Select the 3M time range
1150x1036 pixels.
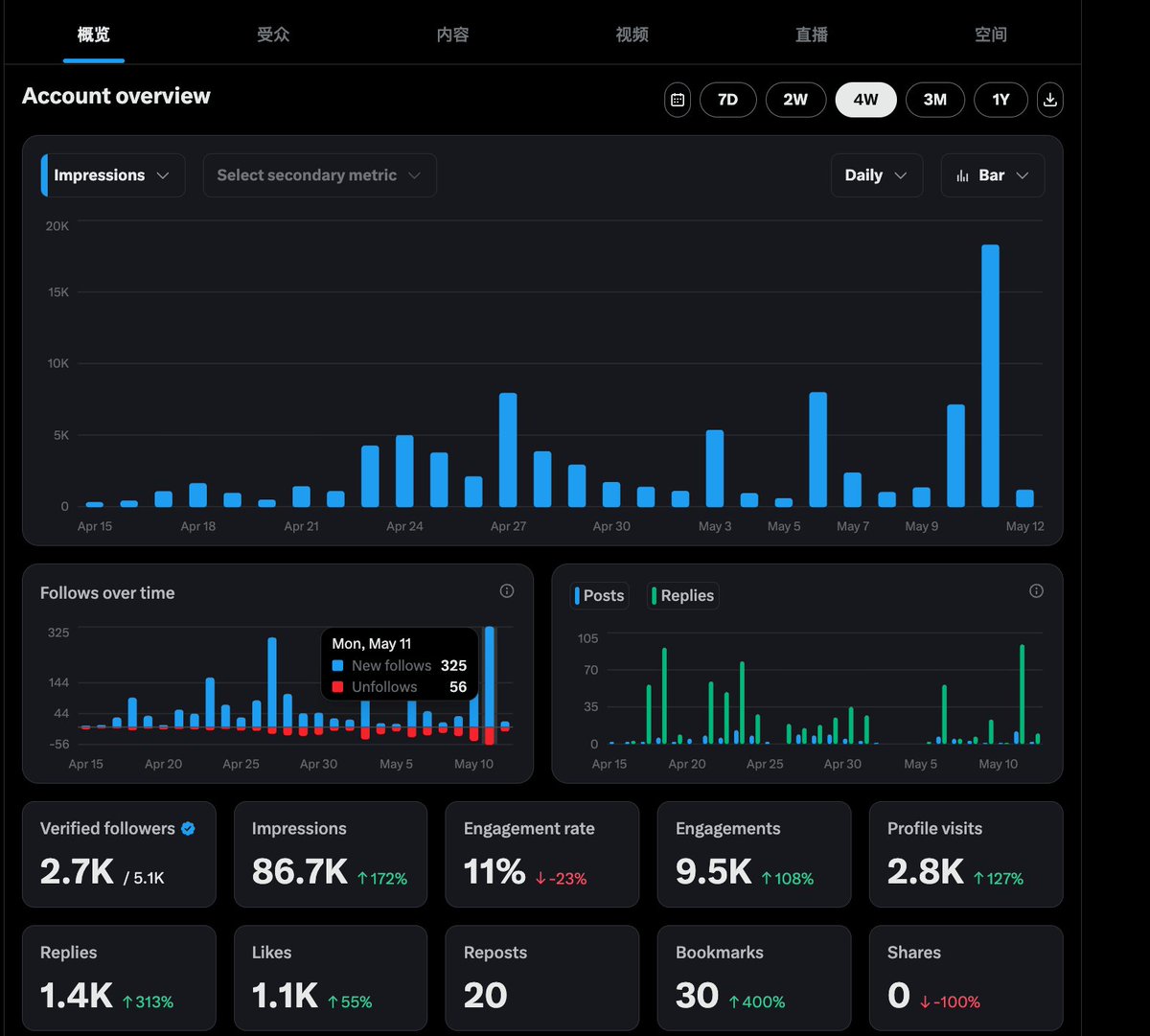pyautogui.click(x=935, y=100)
